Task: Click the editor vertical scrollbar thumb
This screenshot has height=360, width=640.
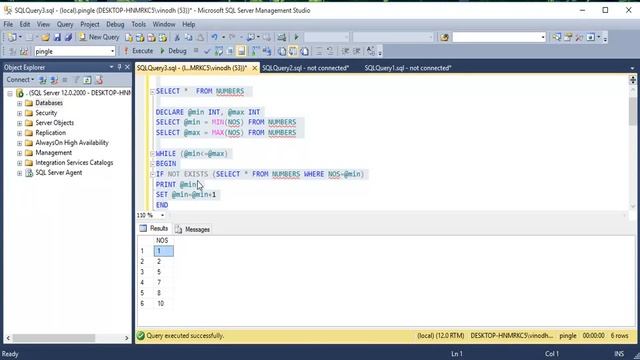Action: click(633, 111)
